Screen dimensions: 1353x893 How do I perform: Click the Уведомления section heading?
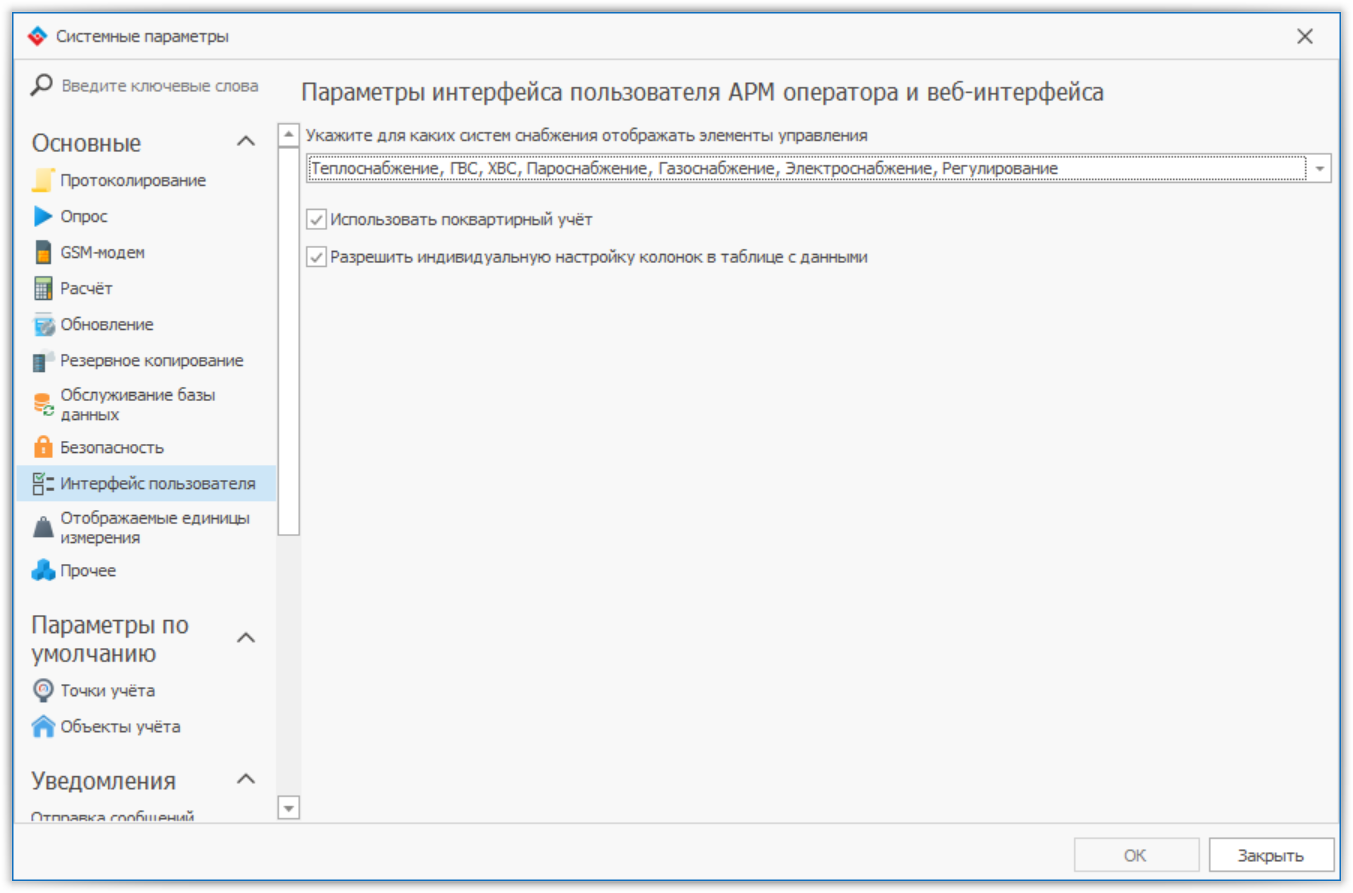pyautogui.click(x=104, y=780)
